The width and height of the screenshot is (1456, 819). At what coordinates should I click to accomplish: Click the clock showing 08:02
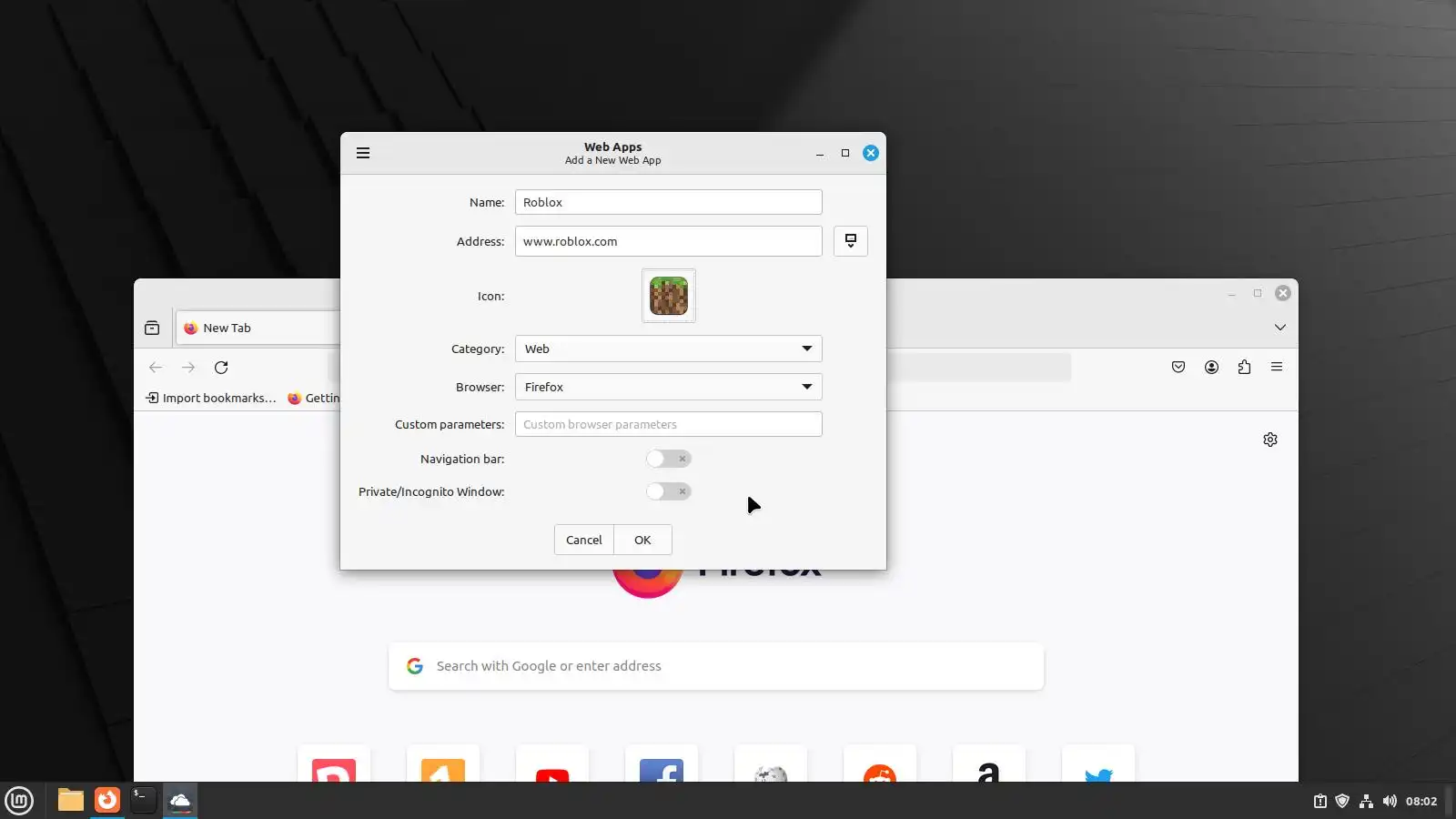1421,802
